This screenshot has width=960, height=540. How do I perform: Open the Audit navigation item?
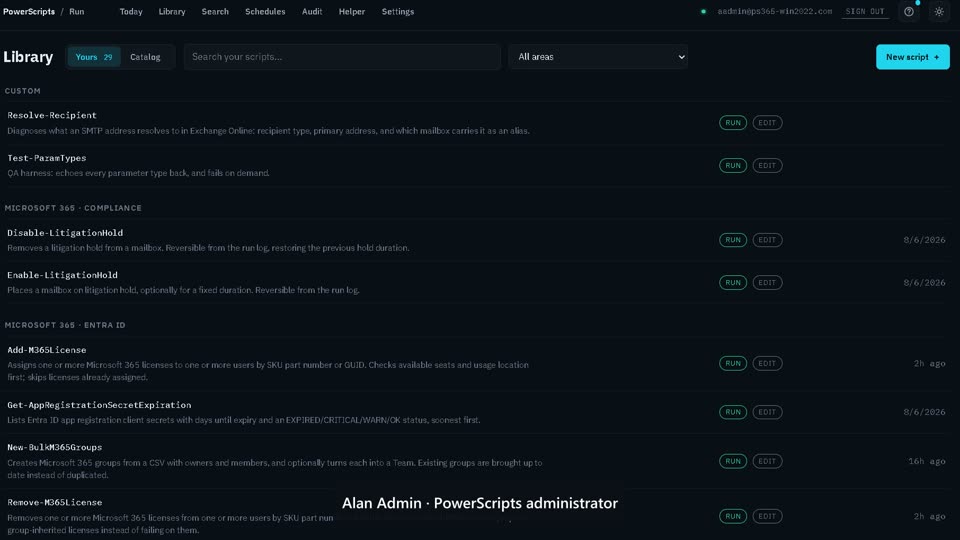tap(312, 12)
